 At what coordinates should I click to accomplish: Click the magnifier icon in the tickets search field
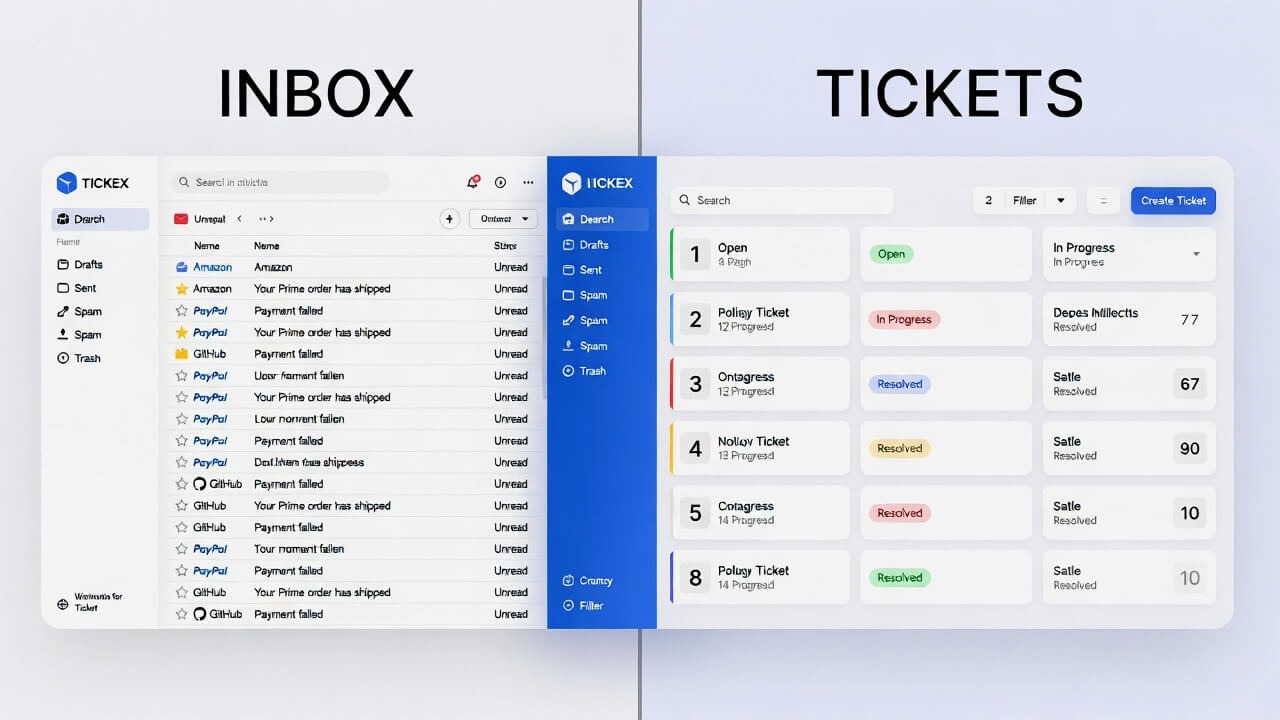685,200
